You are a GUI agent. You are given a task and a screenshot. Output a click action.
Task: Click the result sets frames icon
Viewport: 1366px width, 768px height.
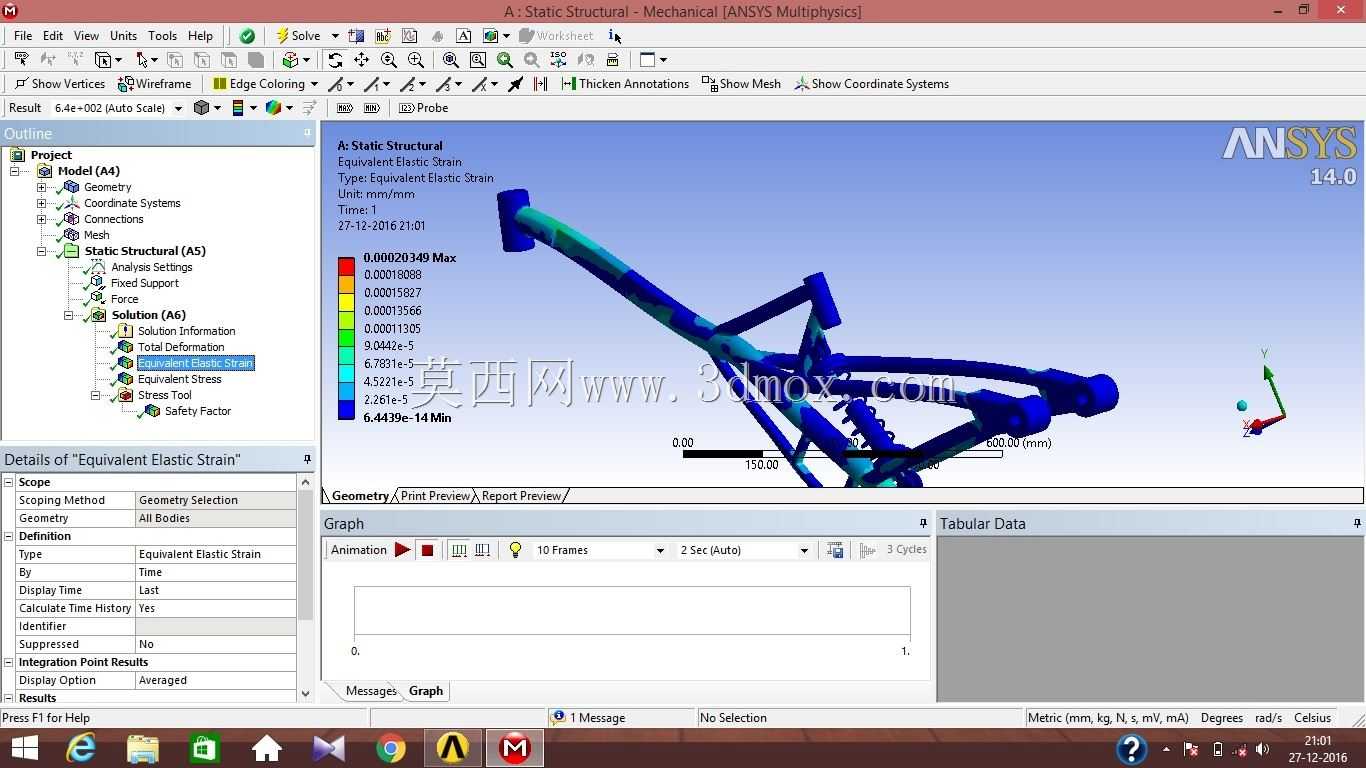(483, 550)
